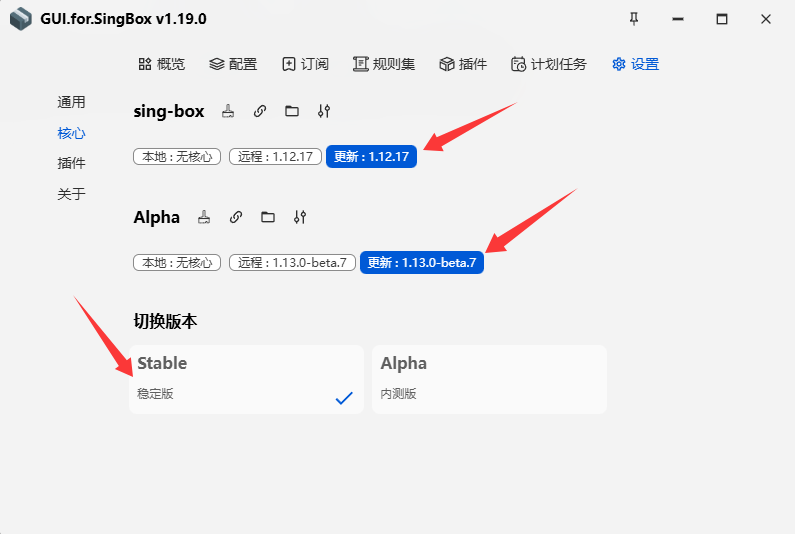The width and height of the screenshot is (795, 534).
Task: Open the sing-box core folder icon
Action: [292, 111]
